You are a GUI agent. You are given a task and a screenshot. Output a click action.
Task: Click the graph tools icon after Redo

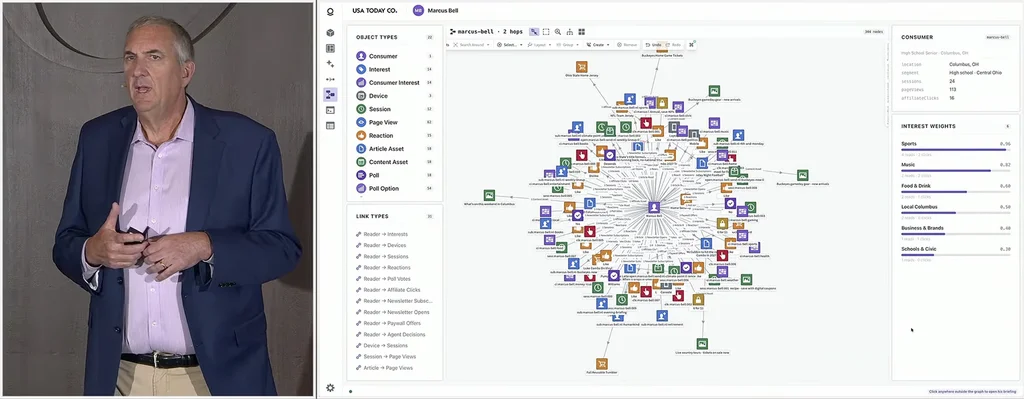click(x=692, y=44)
